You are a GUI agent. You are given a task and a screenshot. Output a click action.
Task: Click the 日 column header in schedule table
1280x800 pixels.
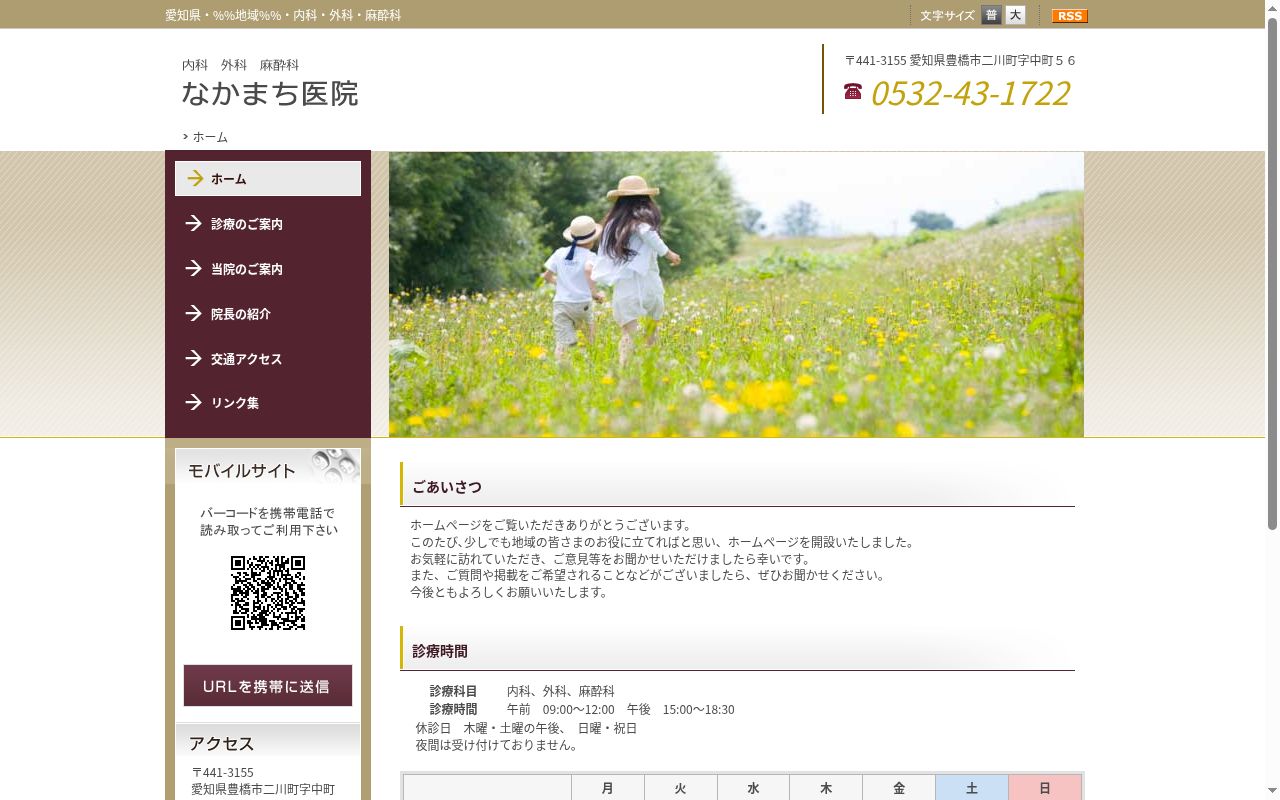tap(1045, 788)
